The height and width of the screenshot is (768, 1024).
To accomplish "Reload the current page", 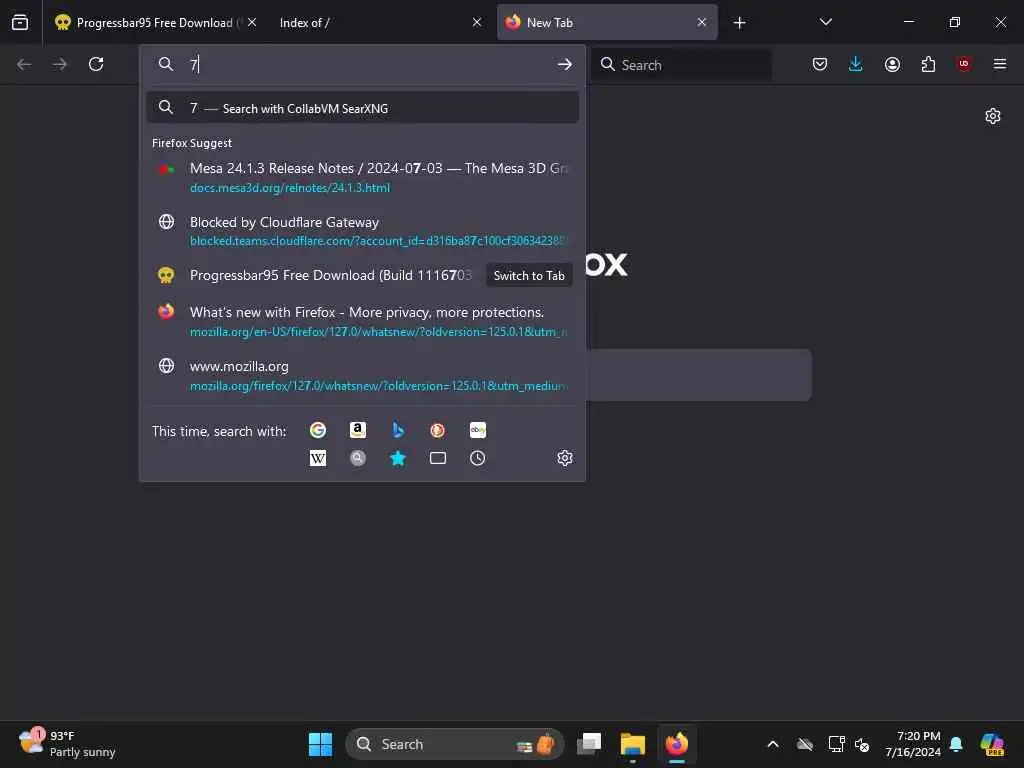I will pyautogui.click(x=96, y=64).
